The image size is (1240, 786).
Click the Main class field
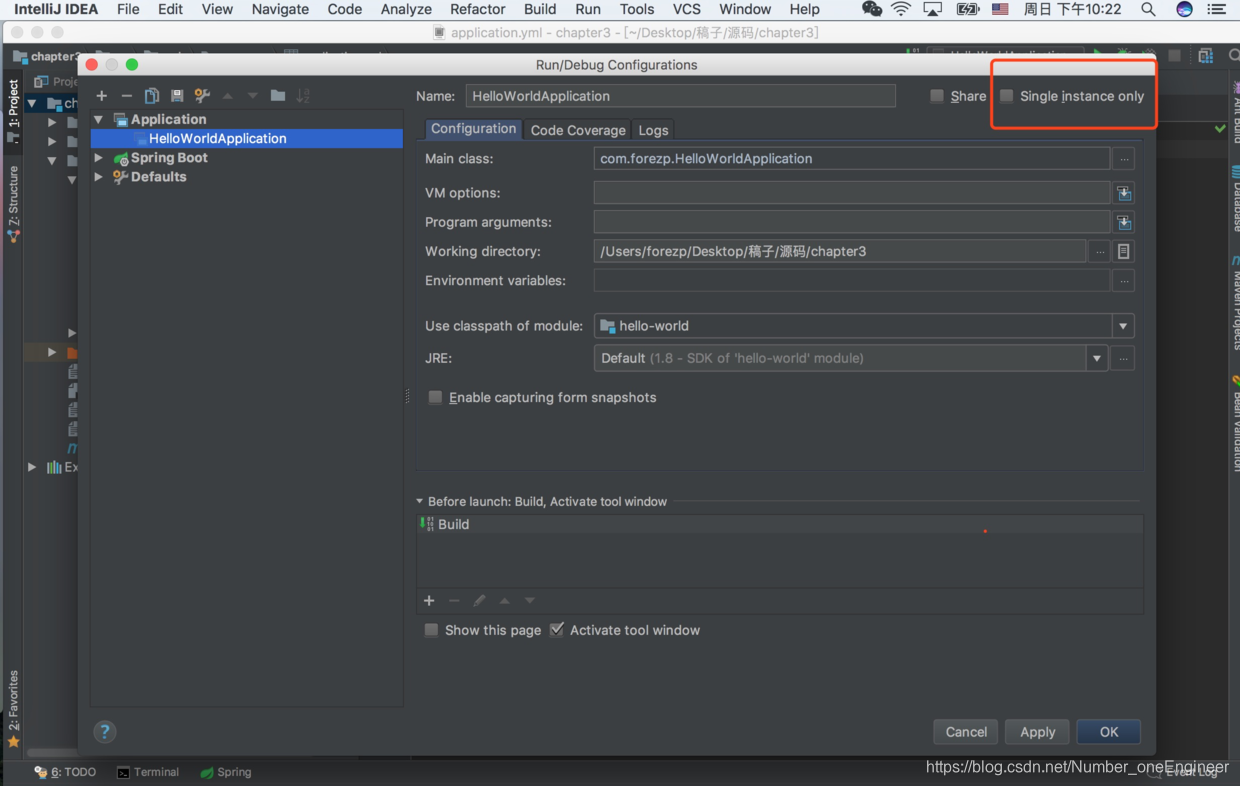click(852, 159)
